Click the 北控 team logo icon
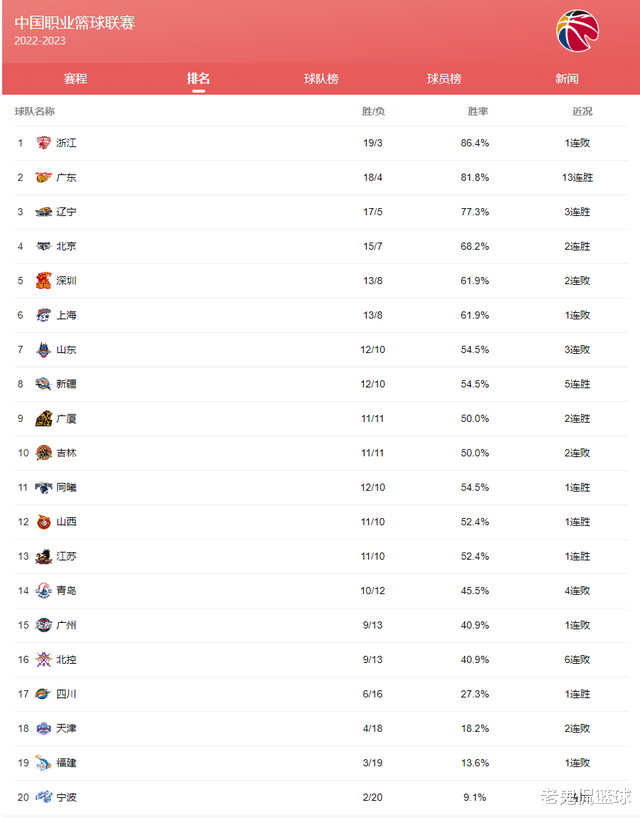This screenshot has height=818, width=640. coord(43,659)
